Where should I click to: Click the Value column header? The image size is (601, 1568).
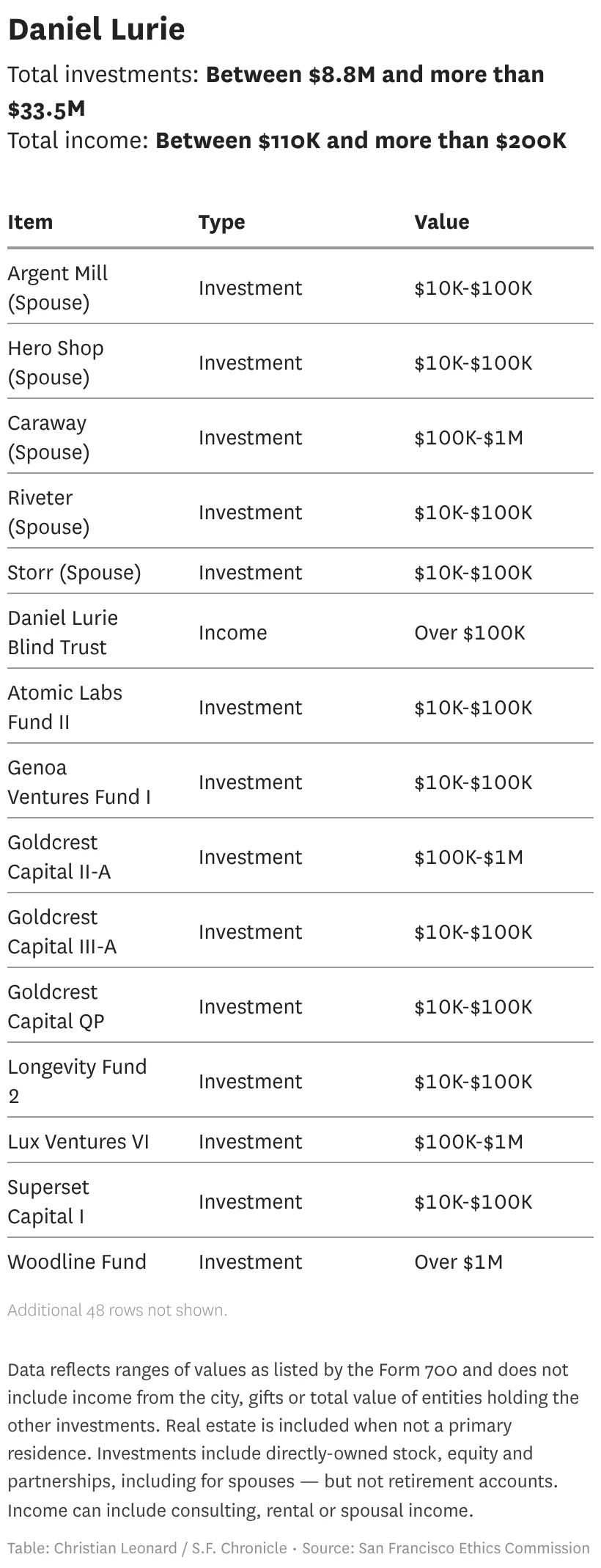click(x=441, y=221)
